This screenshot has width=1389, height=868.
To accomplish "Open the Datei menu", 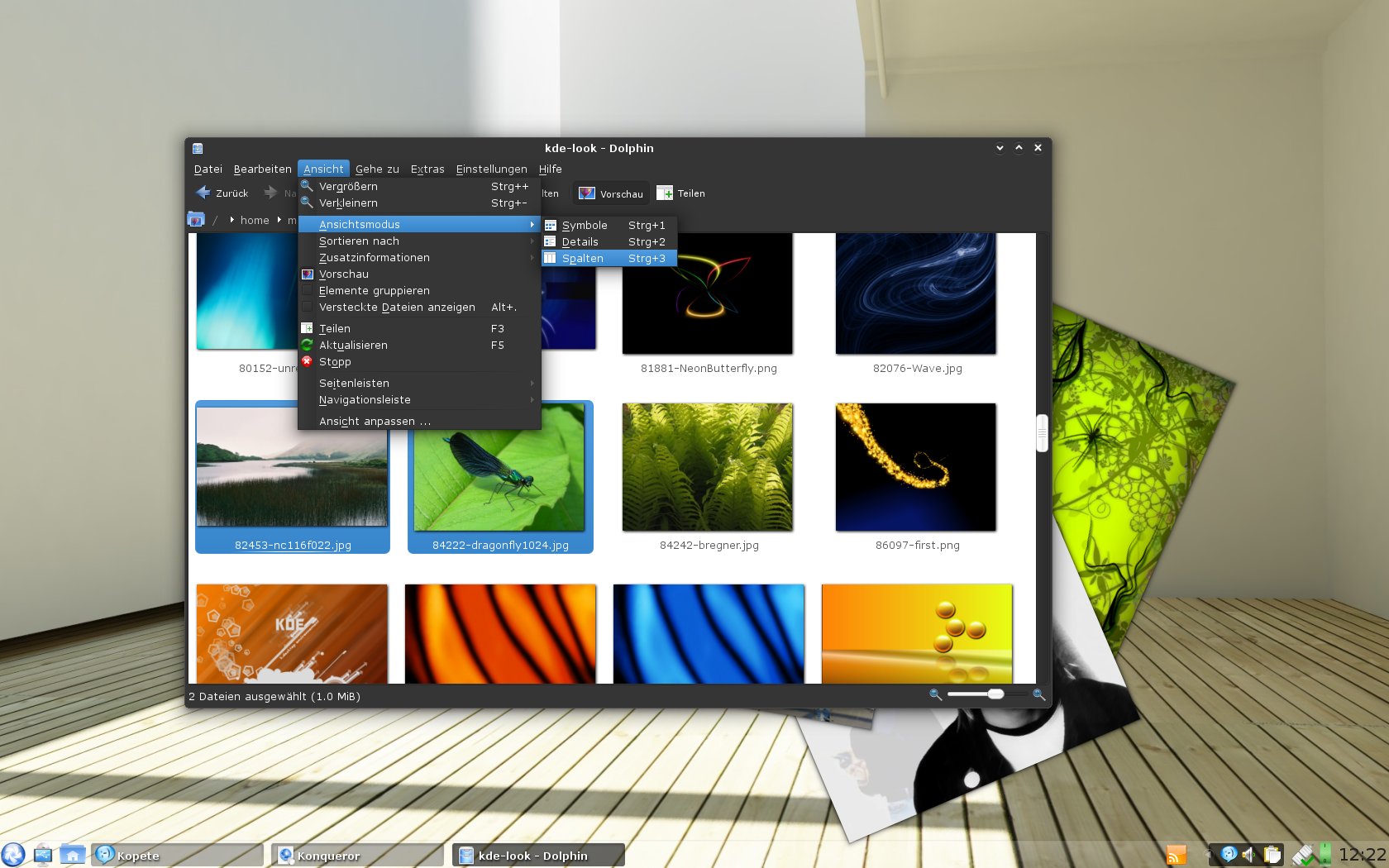I will 208,169.
